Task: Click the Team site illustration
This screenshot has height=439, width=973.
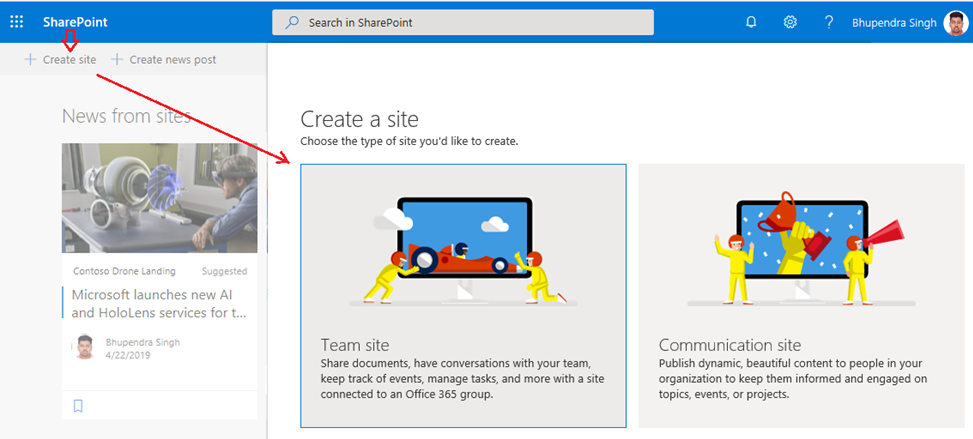Action: (464, 251)
